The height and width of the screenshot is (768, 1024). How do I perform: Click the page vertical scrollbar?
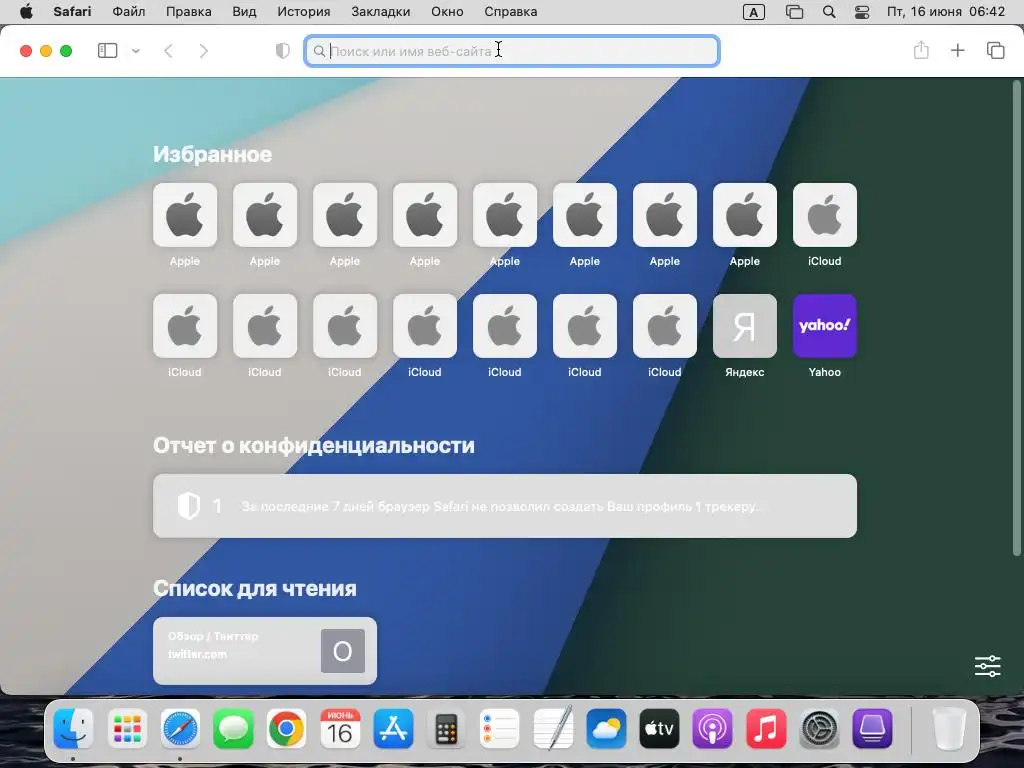pyautogui.click(x=1016, y=319)
